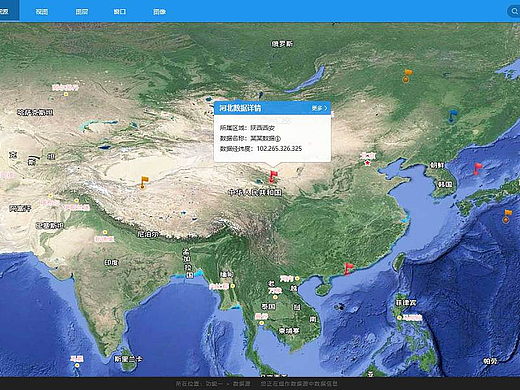The width and height of the screenshot is (520, 390).
Task: Click the 更多 link in the popup
Action: pyautogui.click(x=319, y=108)
